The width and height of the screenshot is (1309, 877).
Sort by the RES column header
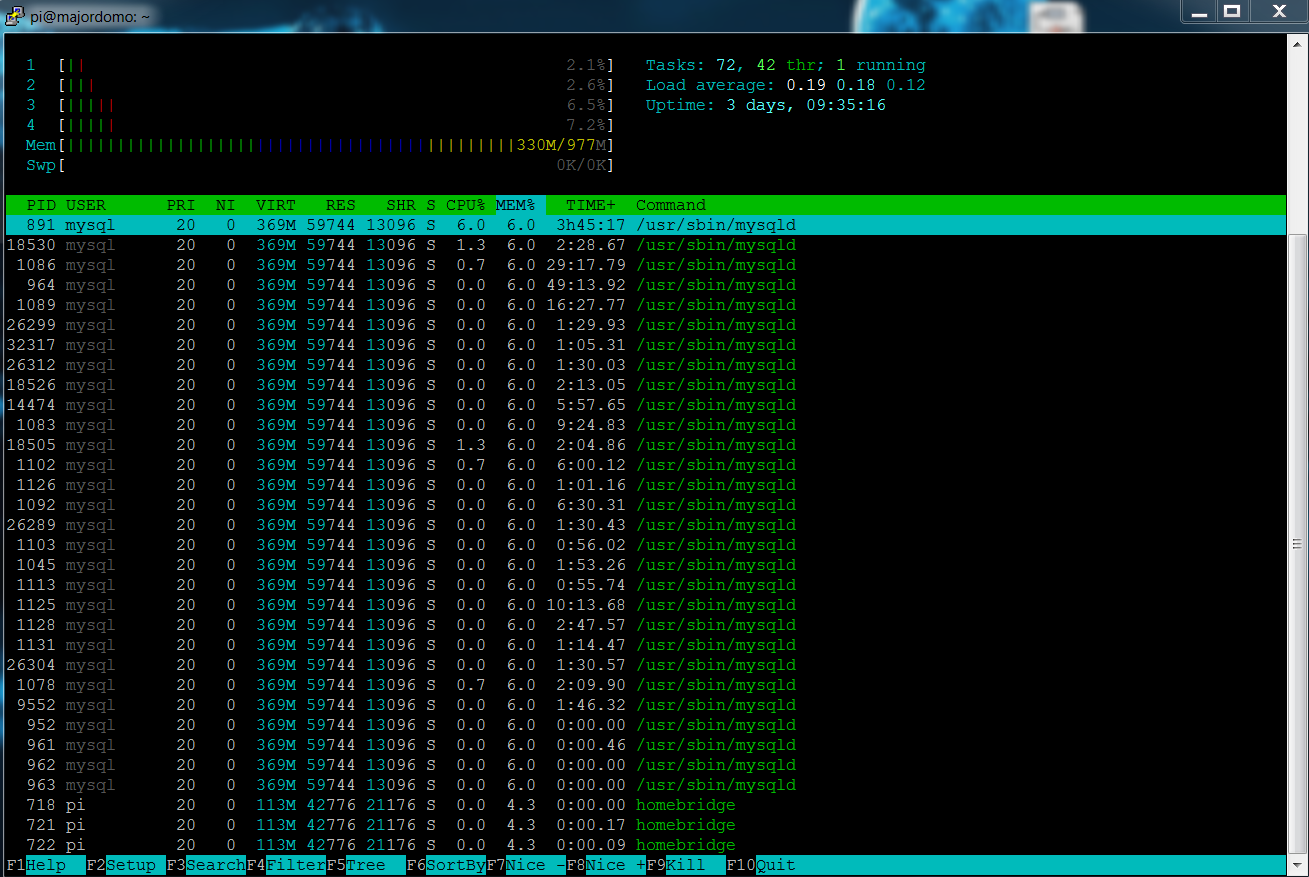[x=341, y=205]
